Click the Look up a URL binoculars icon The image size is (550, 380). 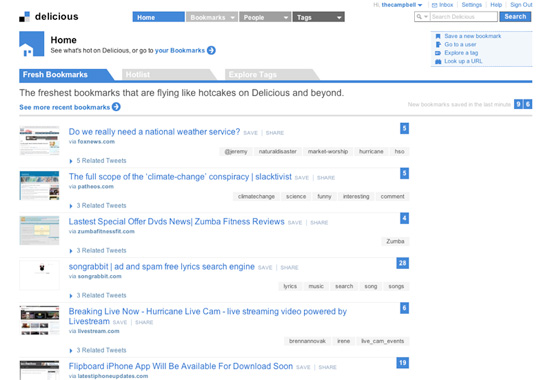click(438, 61)
